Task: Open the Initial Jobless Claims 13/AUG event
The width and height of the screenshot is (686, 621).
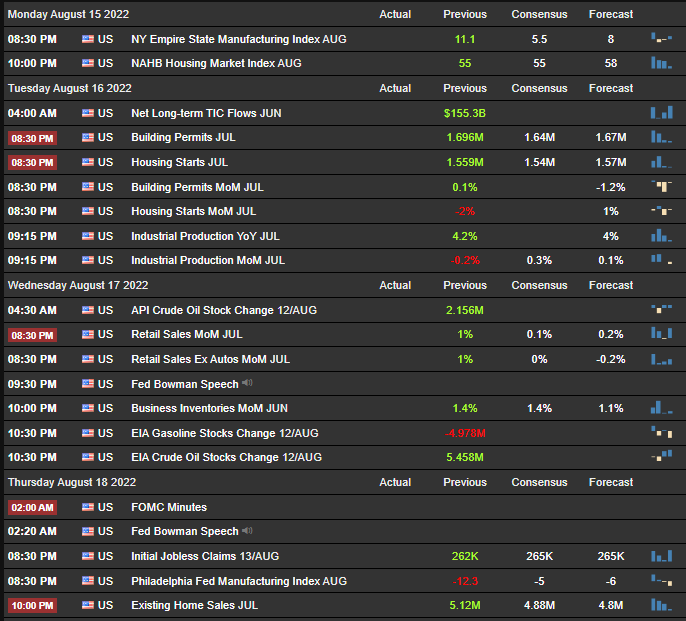Action: pos(205,556)
